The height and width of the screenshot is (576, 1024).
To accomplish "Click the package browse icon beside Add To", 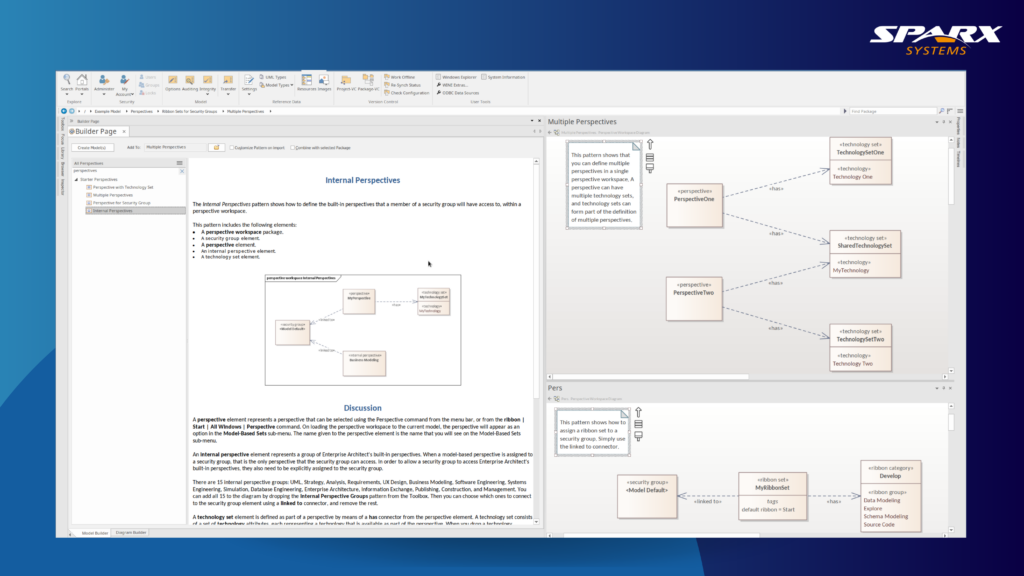I will pyautogui.click(x=216, y=148).
